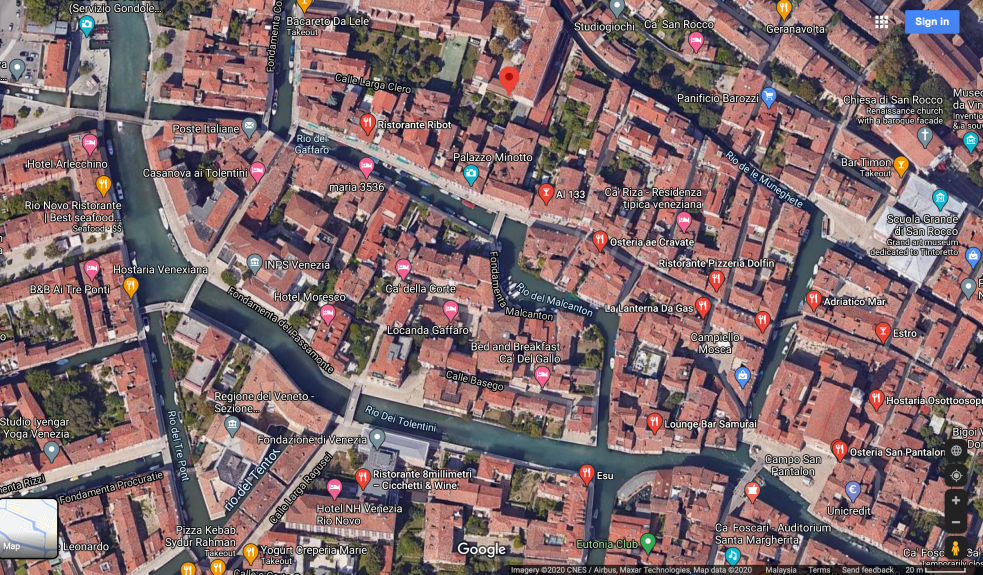Open the Poste Italiane mail marker
The height and width of the screenshot is (575, 983).
coord(250,128)
